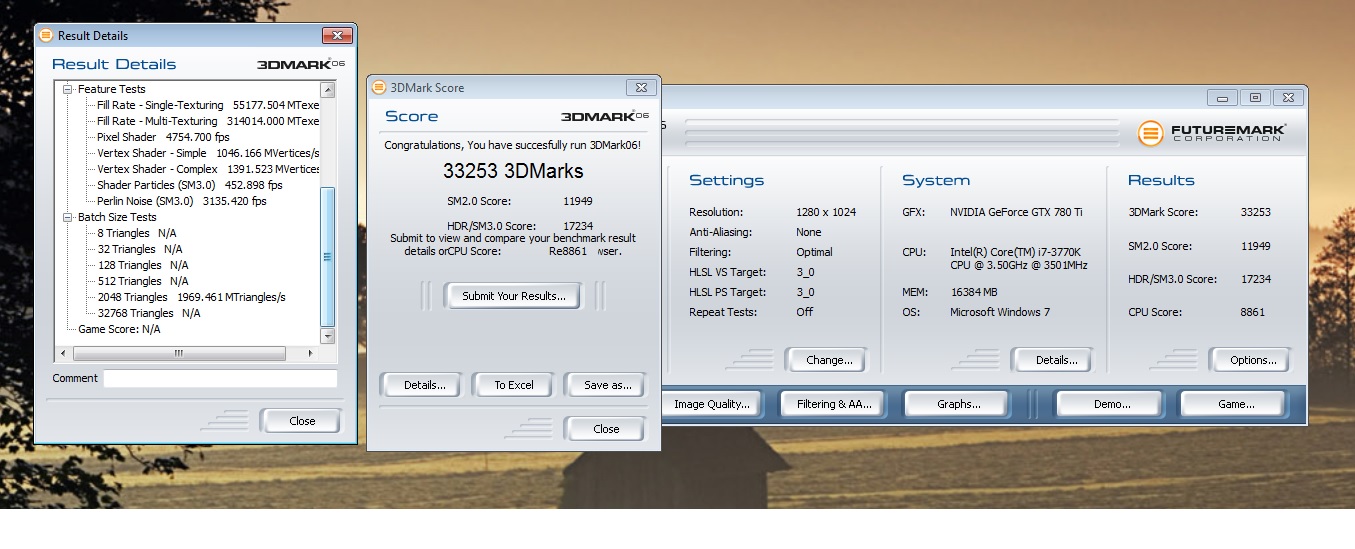The height and width of the screenshot is (549, 1355).
Task: Click Microsoft Windows 7 OS text
Action: click(1002, 312)
